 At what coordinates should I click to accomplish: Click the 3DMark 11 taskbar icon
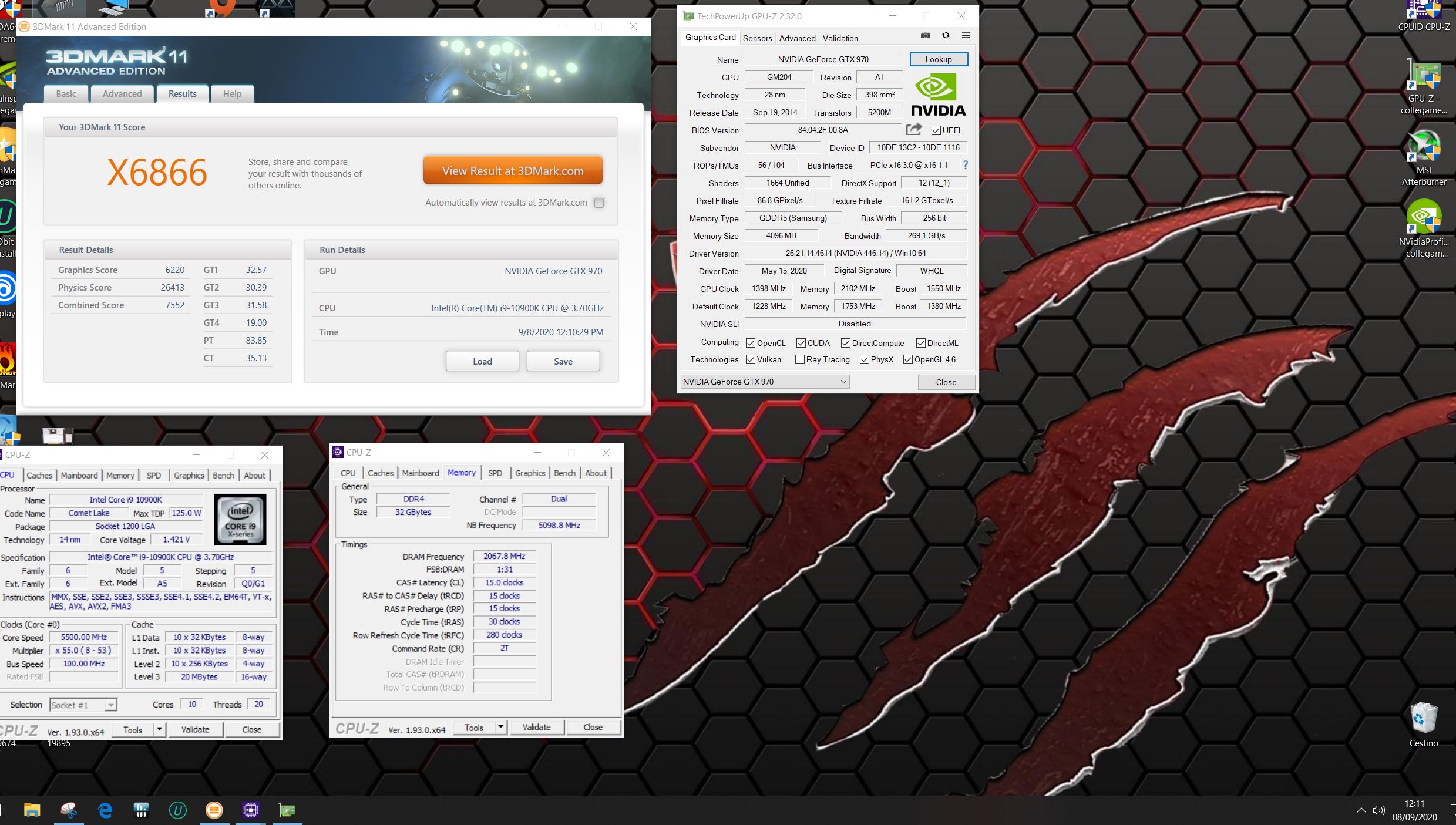click(x=214, y=810)
